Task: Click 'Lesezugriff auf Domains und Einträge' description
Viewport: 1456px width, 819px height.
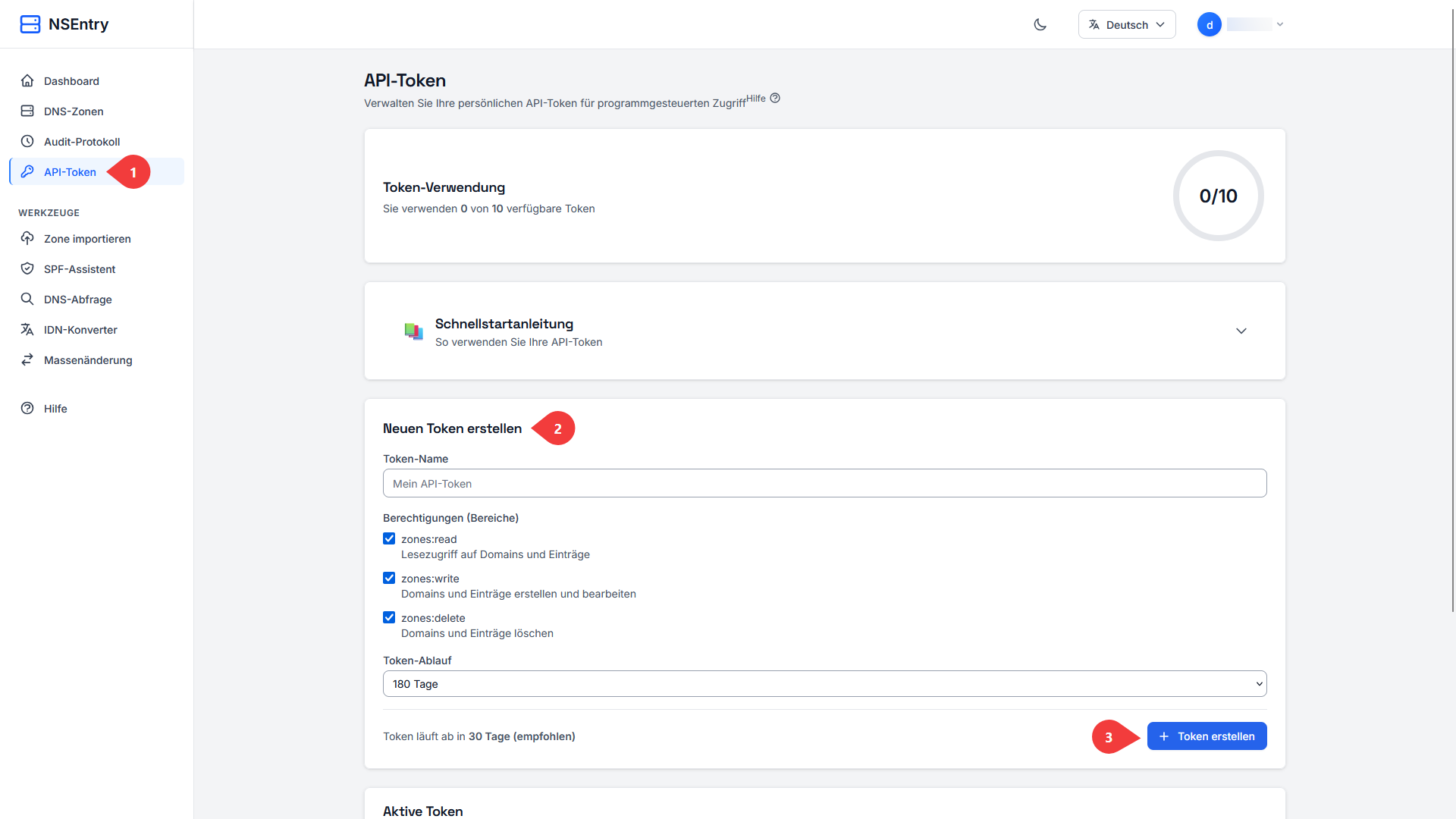Action: point(495,554)
